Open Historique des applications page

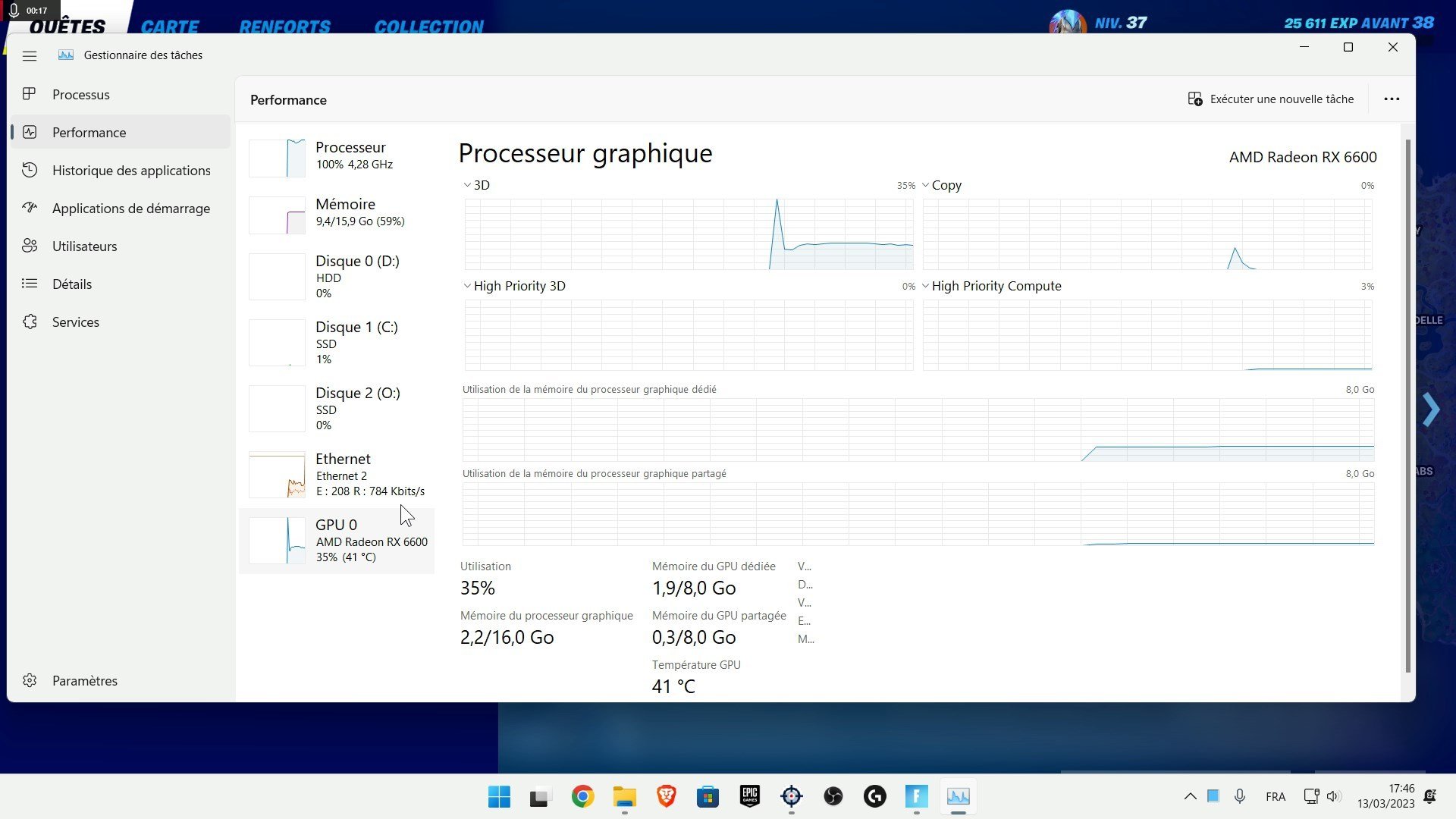[x=121, y=170]
